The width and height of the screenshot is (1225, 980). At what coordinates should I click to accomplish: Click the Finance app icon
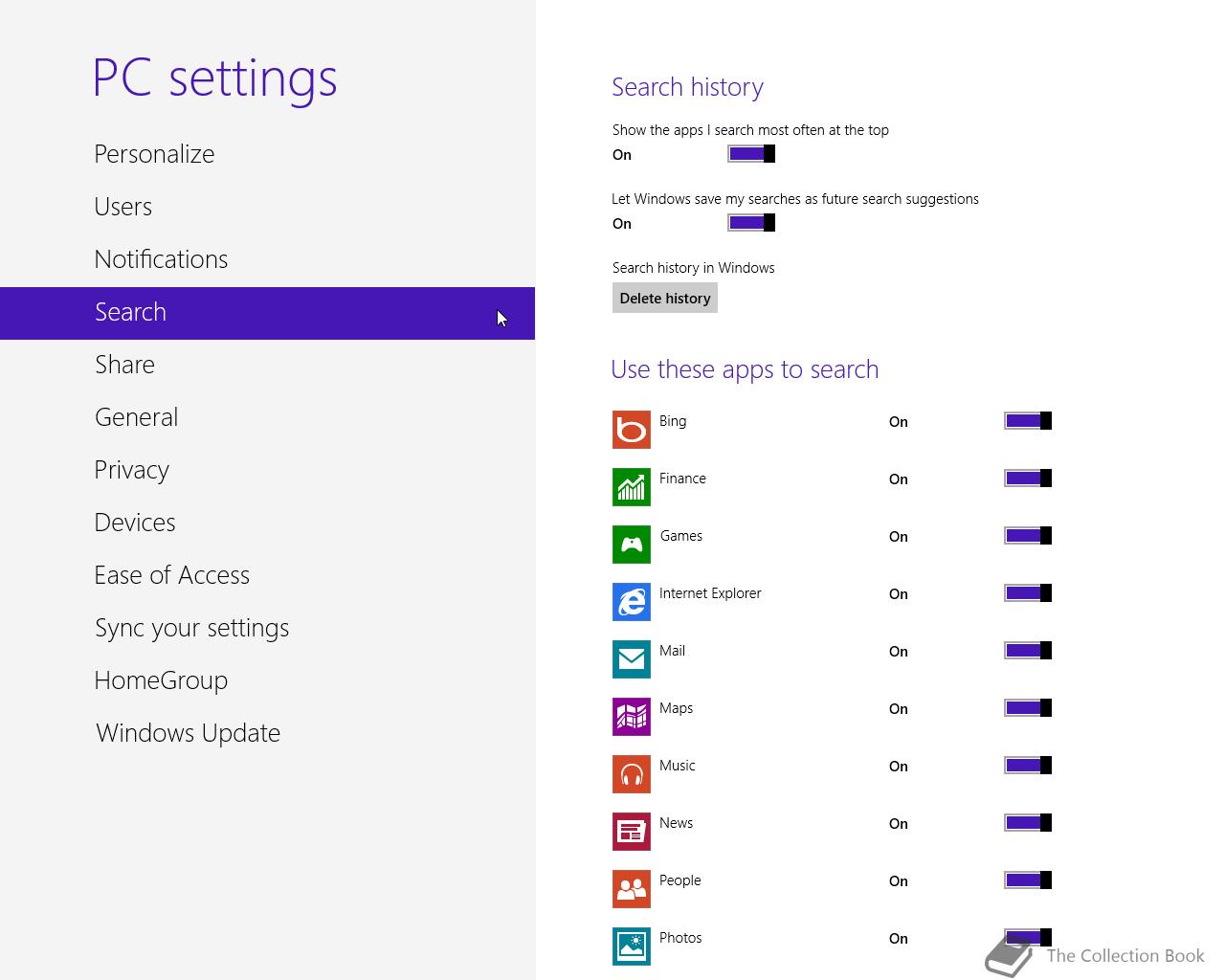coord(632,487)
